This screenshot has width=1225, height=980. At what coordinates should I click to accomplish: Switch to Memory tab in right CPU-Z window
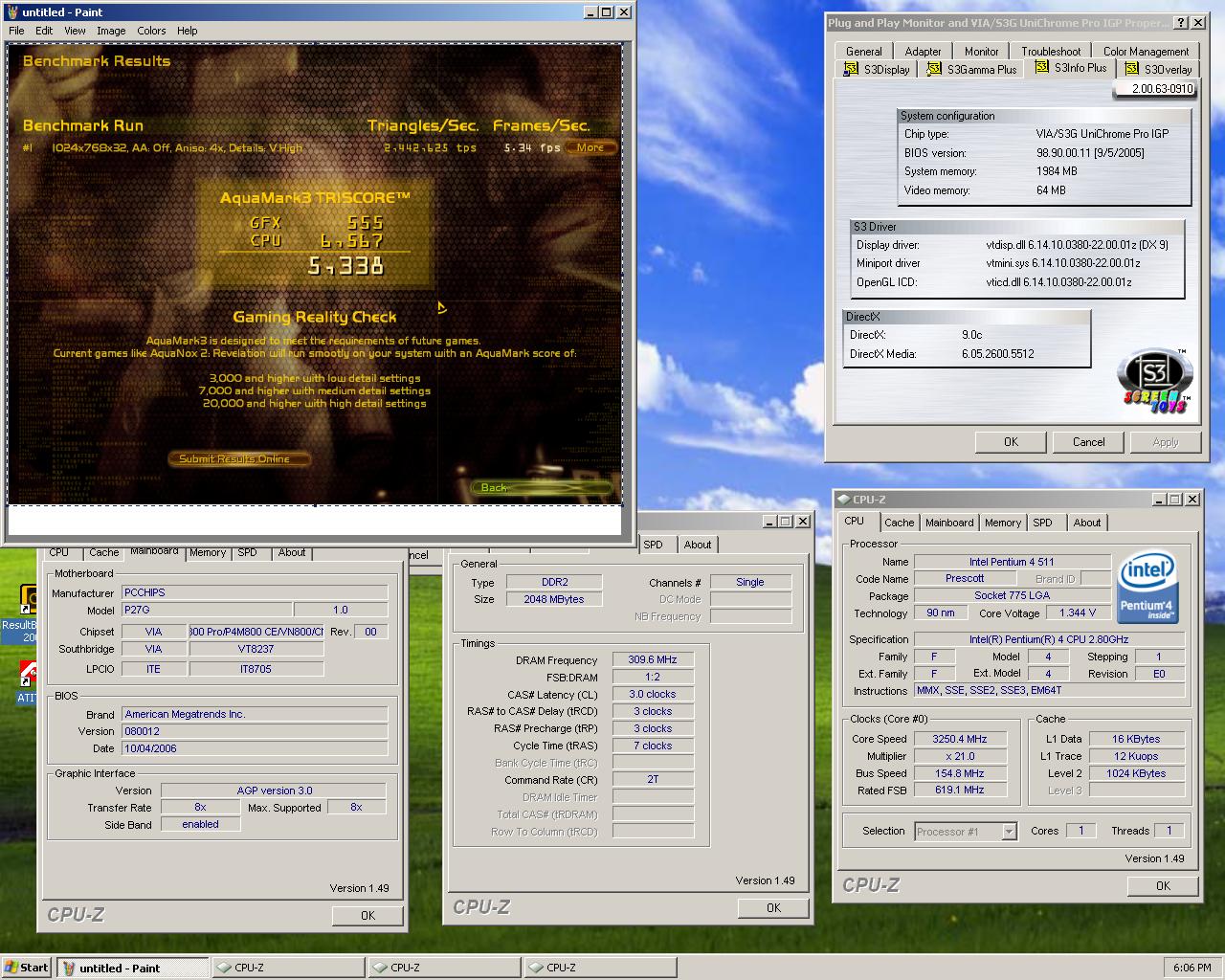1002,523
